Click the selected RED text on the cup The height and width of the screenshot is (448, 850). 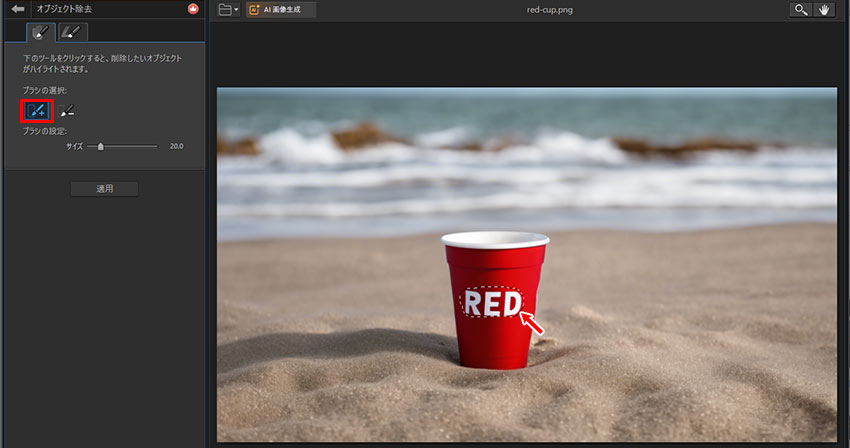pyautogui.click(x=490, y=303)
